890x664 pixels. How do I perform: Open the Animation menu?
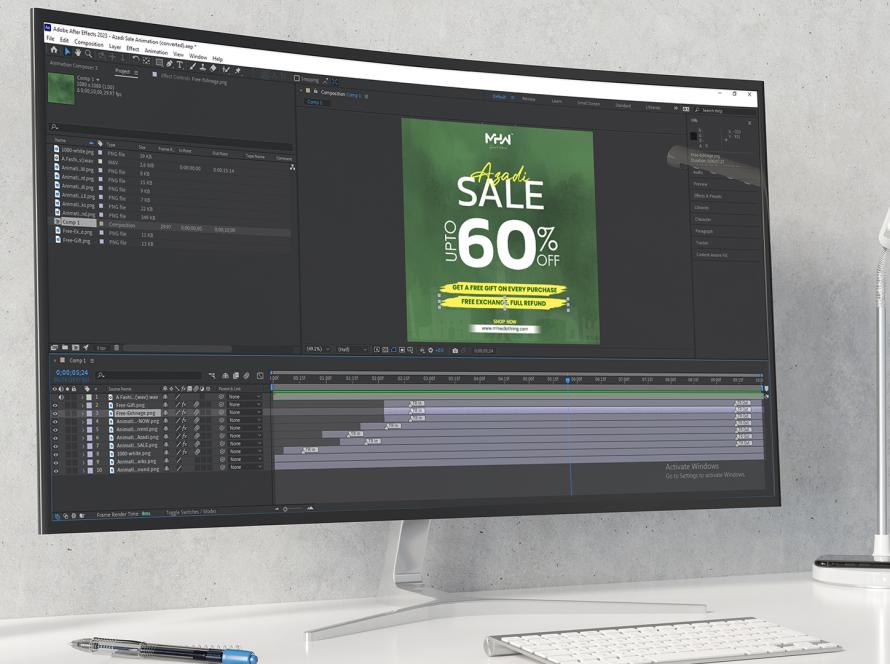point(156,51)
